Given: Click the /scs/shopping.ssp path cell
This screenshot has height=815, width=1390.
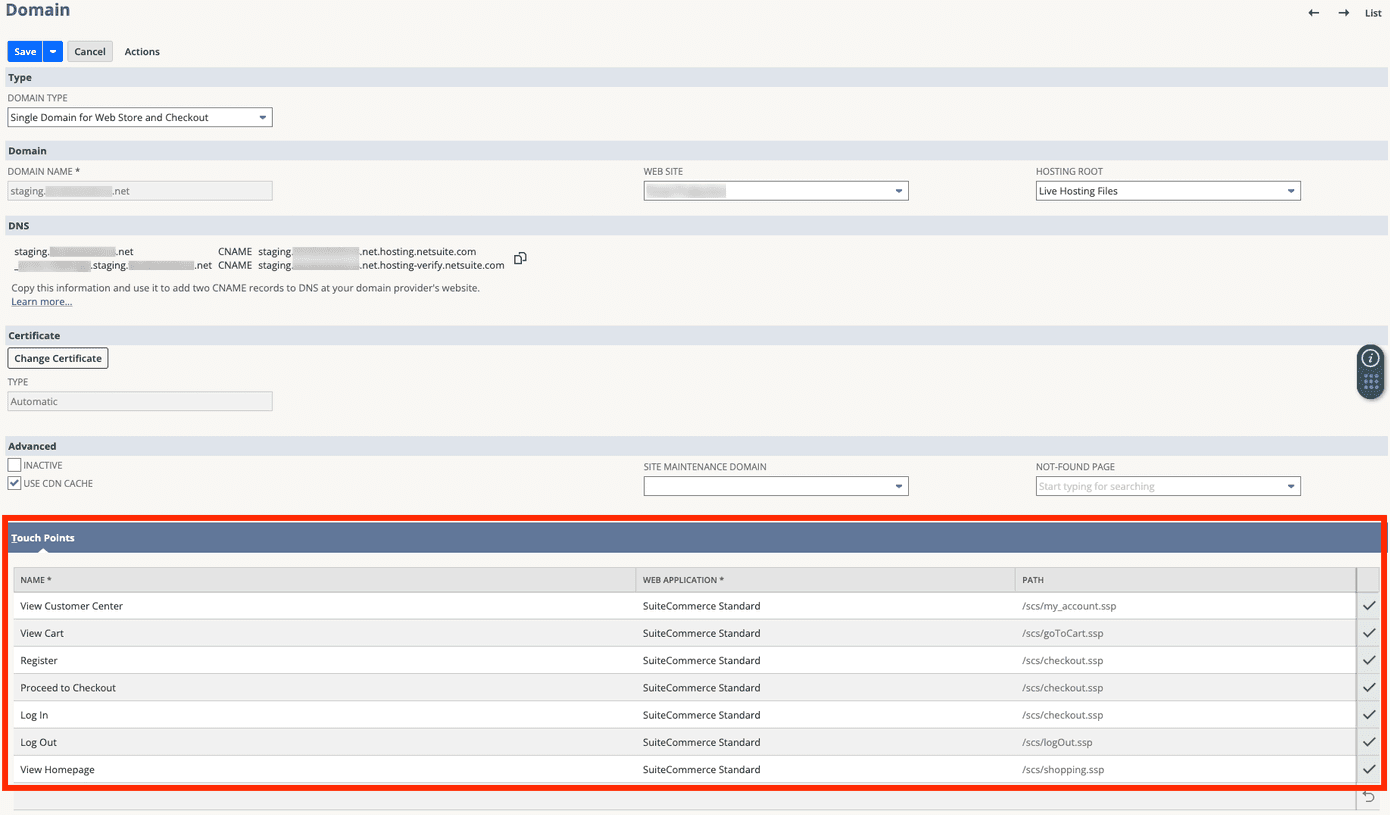Looking at the screenshot, I should (1185, 769).
